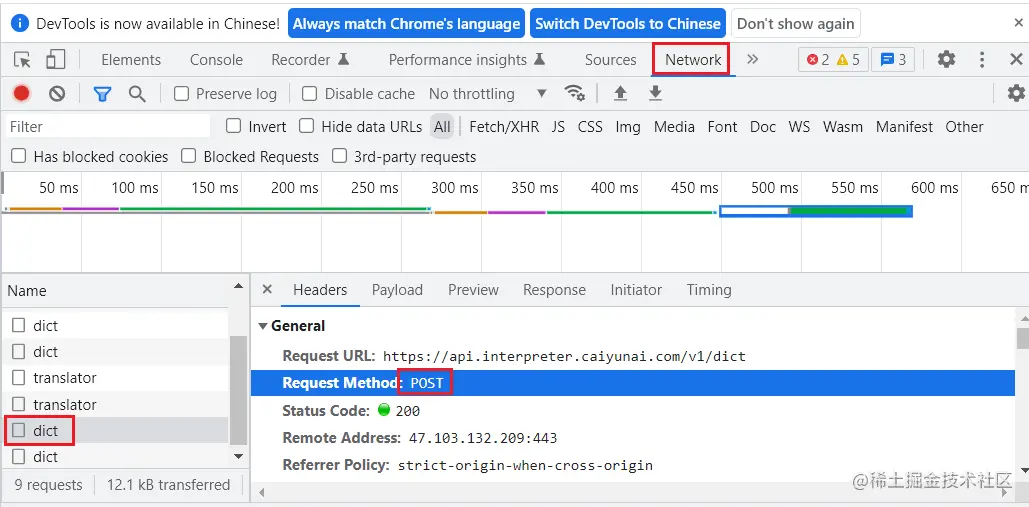This screenshot has height=507, width=1029.
Task: Click the Request URL value
Action: [x=564, y=357]
